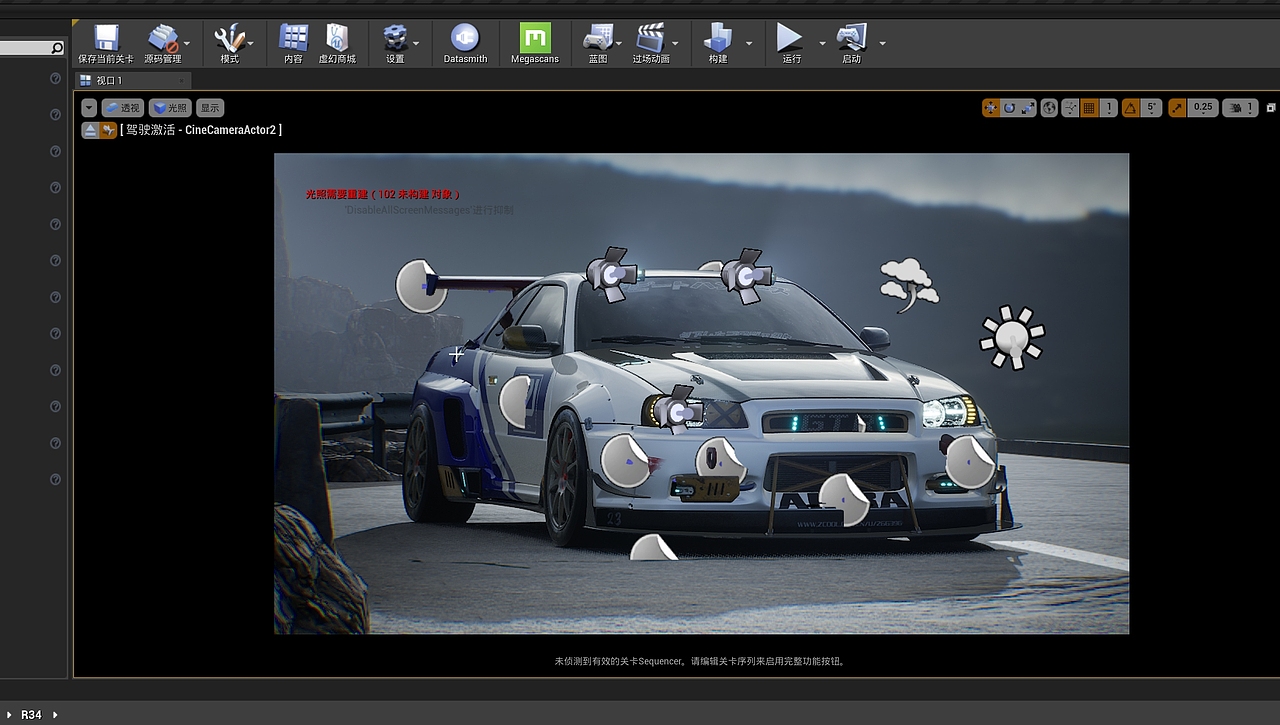Open viewport options dropdown arrow
Viewport: 1280px width, 725px height.
pyautogui.click(x=89, y=108)
